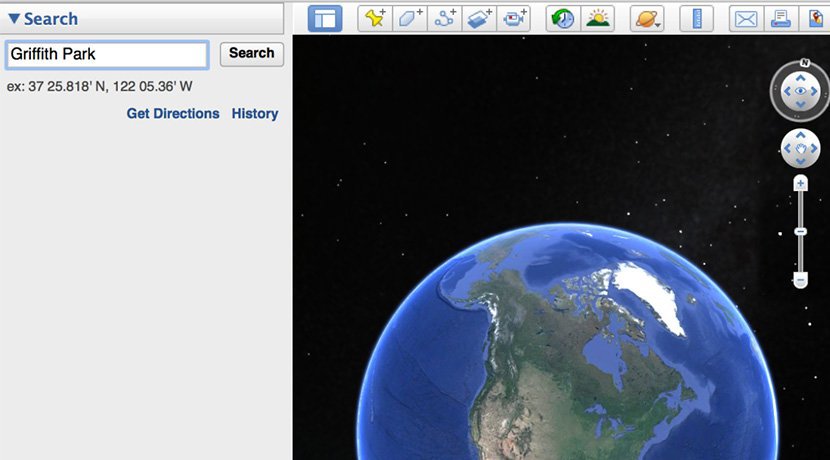Viewport: 830px width, 460px height.
Task: Record a tour using the camera icon
Action: click(x=513, y=19)
